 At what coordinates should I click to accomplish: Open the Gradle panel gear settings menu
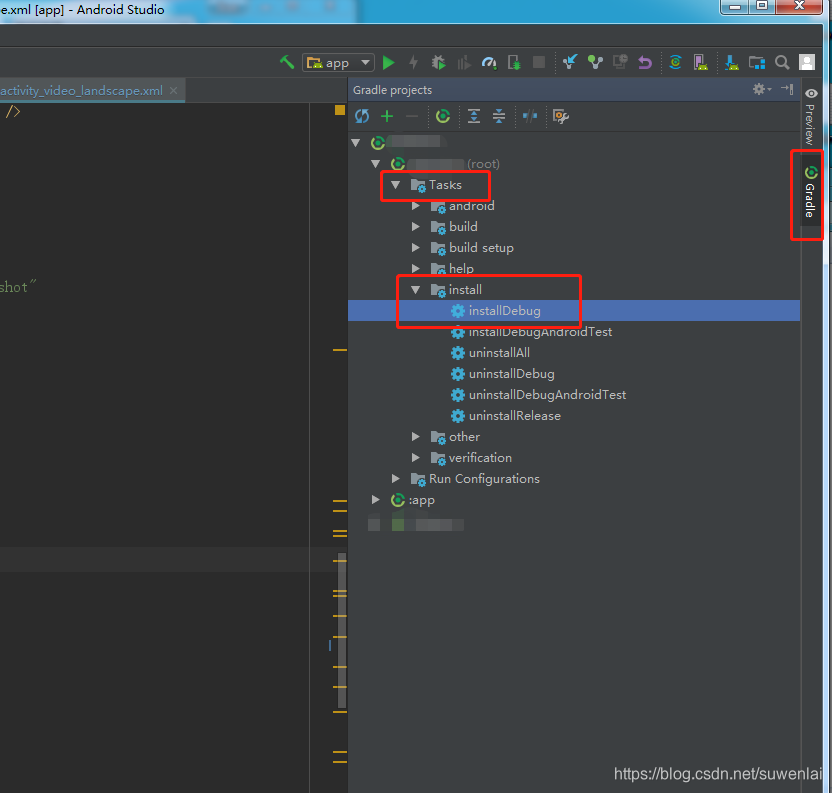762,89
